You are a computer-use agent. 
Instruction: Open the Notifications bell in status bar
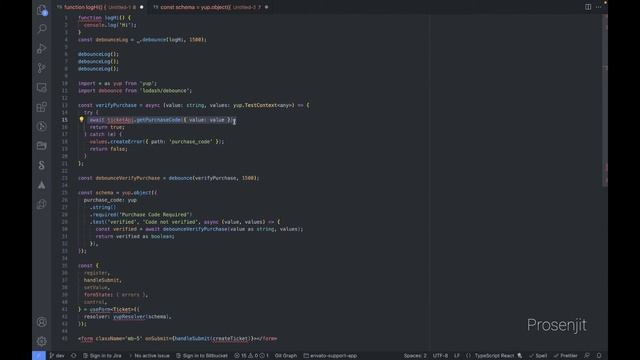coord(599,356)
